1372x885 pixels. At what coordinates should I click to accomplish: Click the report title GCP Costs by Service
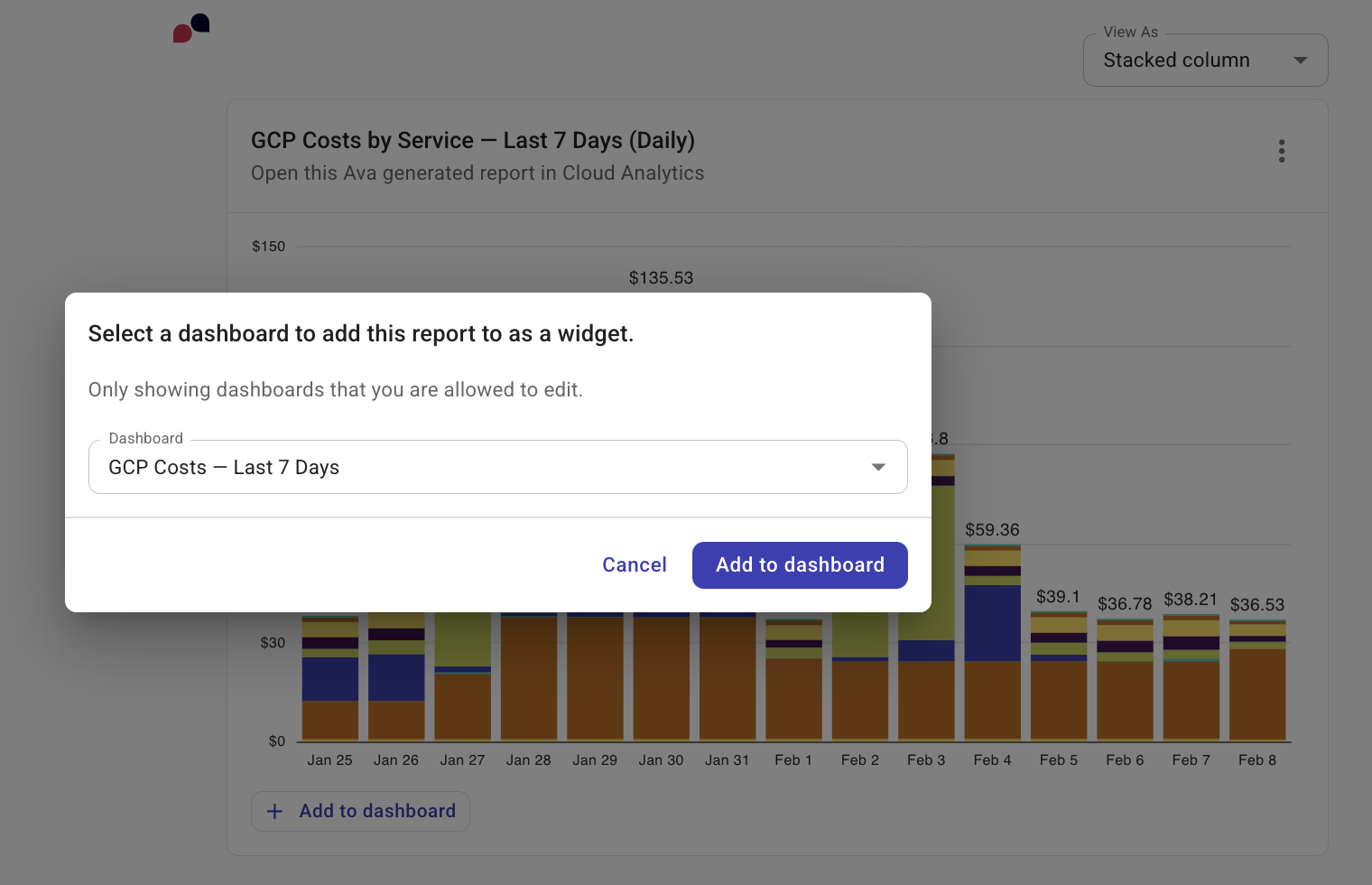coord(472,141)
